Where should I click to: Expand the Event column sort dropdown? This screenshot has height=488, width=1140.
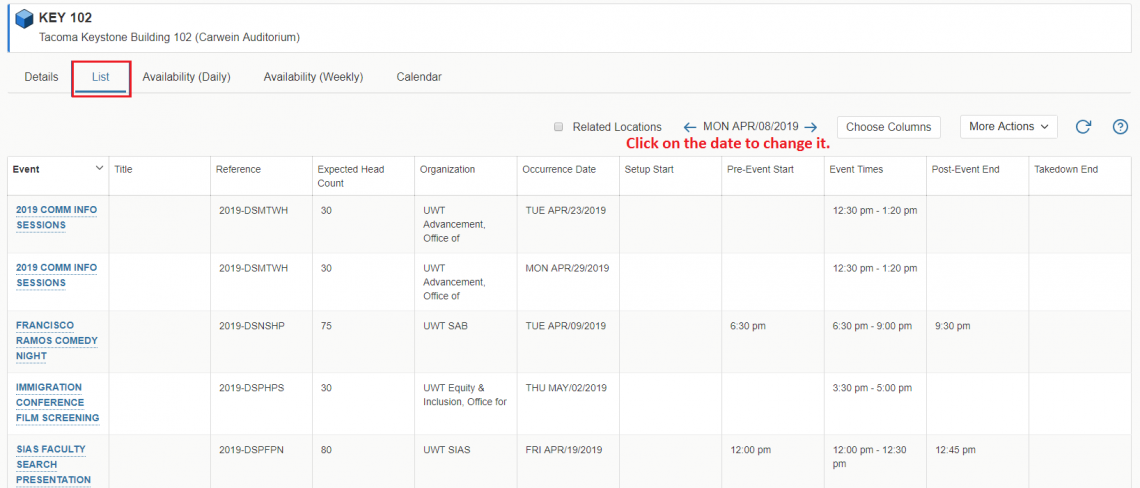pyautogui.click(x=99, y=169)
